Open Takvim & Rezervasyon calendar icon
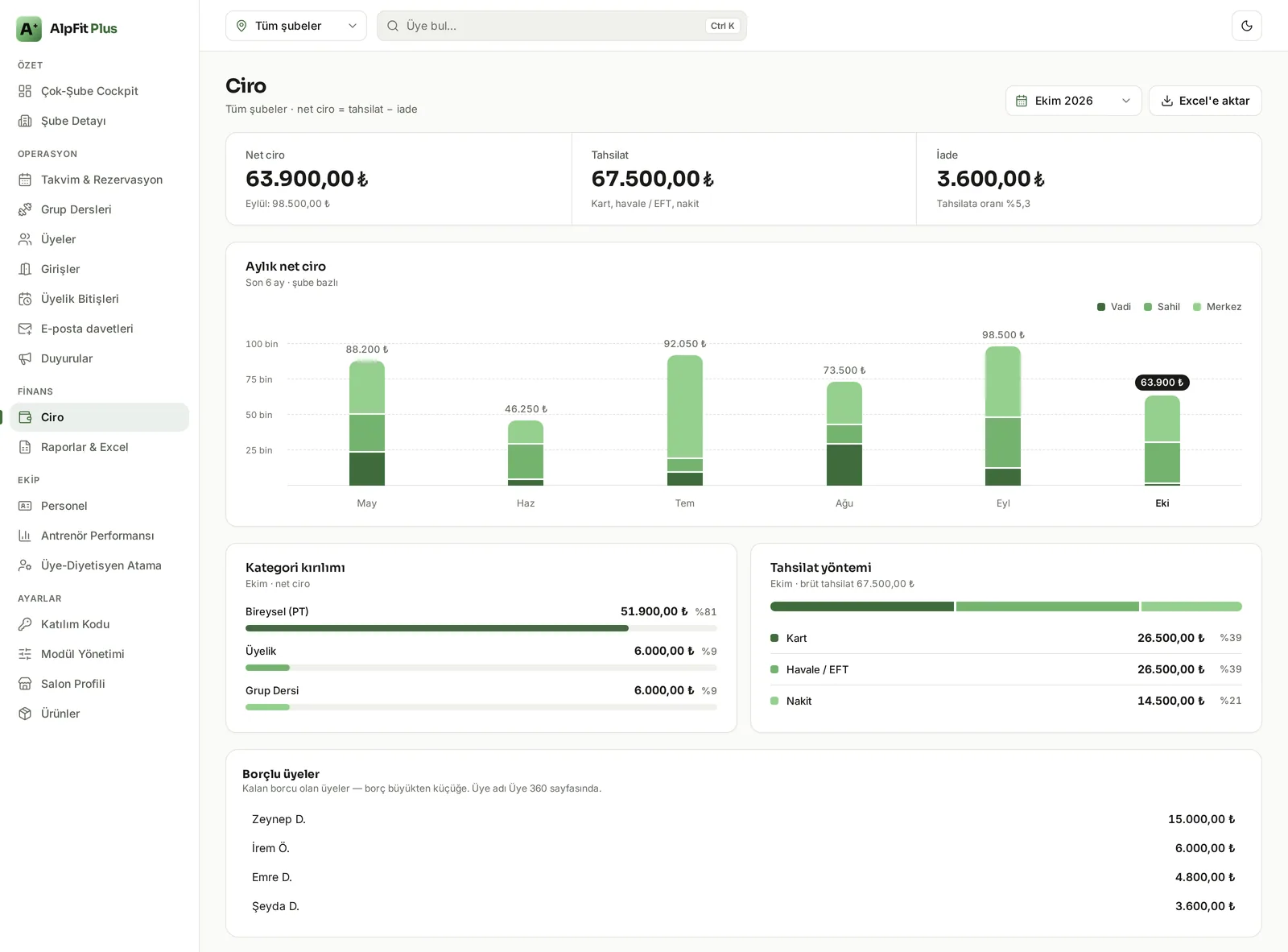Image resolution: width=1288 pixels, height=952 pixels. point(25,180)
